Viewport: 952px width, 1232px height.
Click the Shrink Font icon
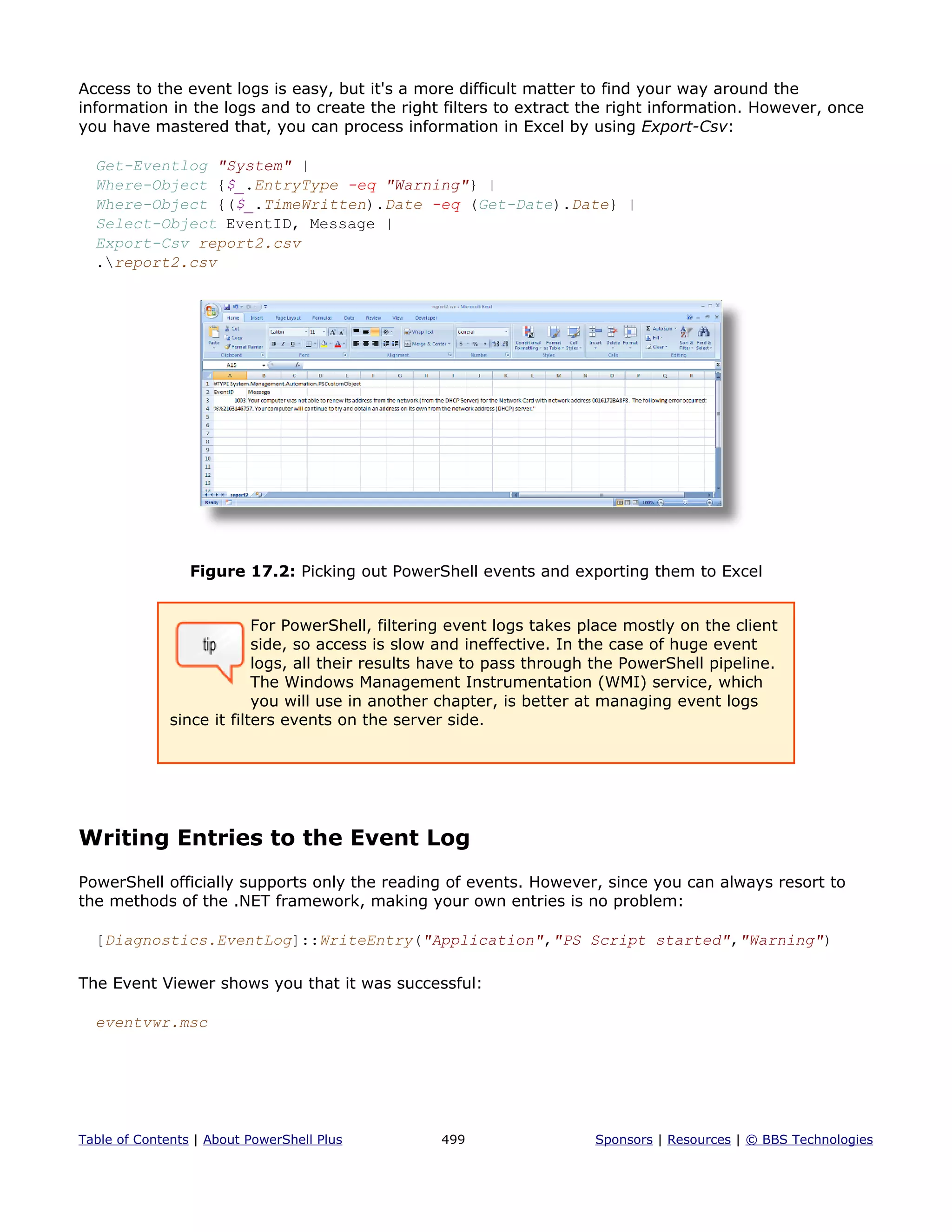[x=341, y=332]
